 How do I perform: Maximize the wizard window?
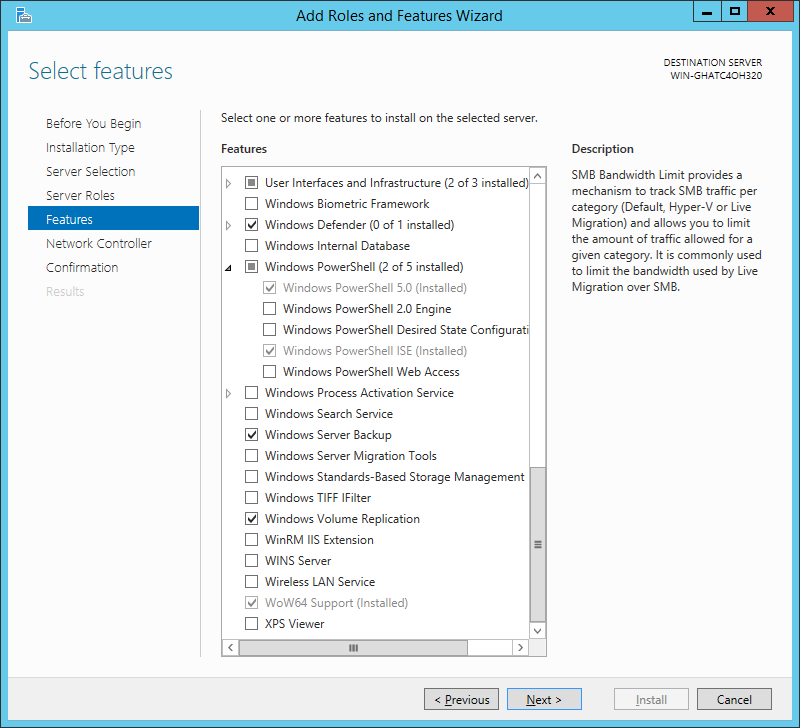click(x=735, y=11)
